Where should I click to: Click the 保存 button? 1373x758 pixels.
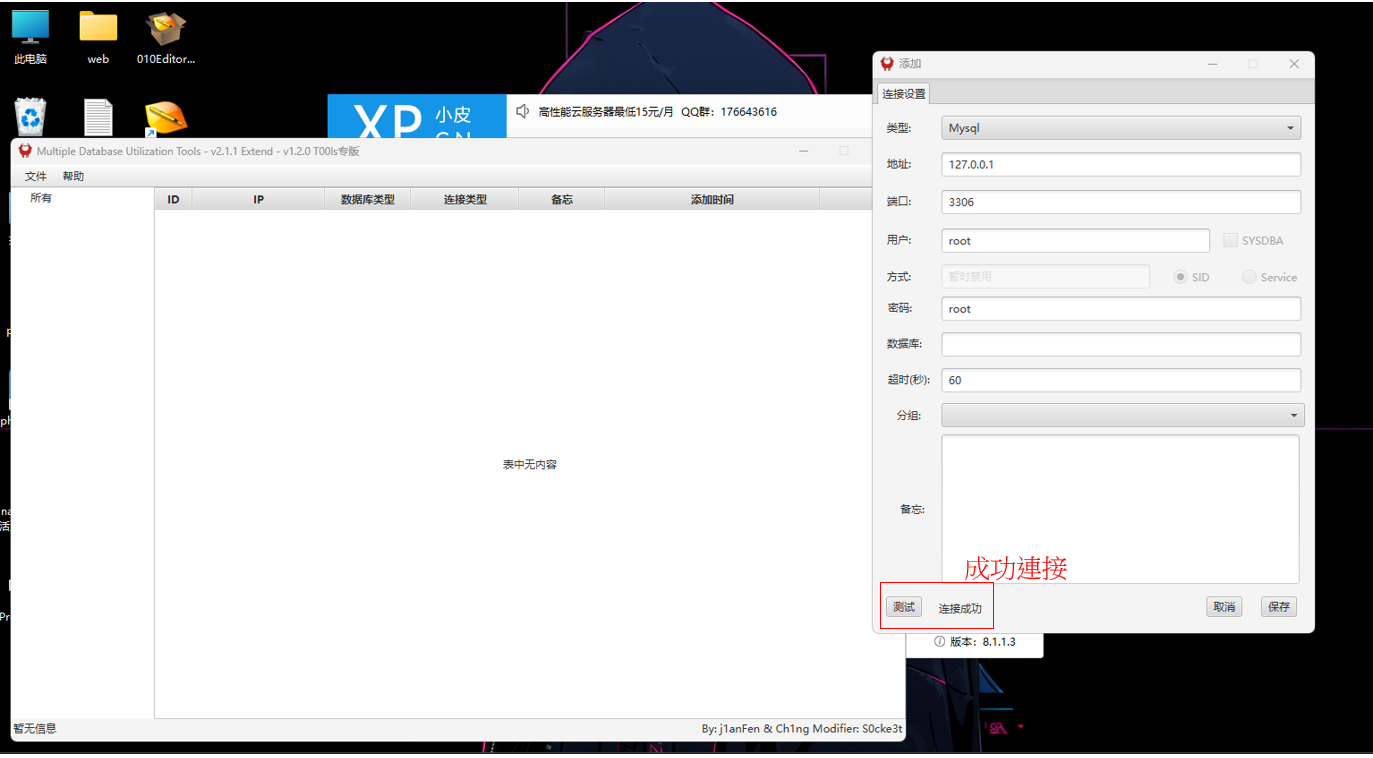[1279, 607]
